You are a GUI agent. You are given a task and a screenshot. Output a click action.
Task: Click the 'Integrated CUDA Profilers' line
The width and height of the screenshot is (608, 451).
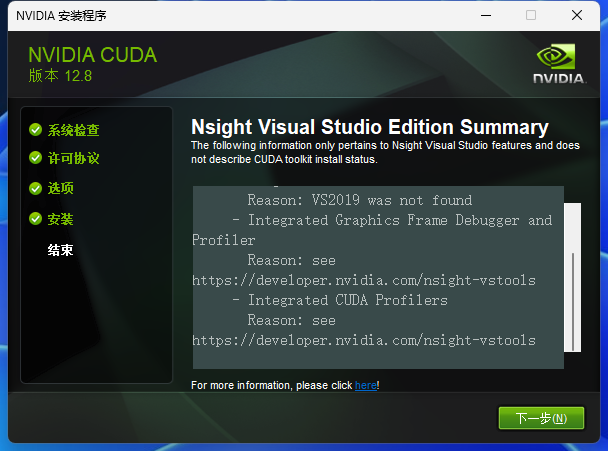coord(340,300)
